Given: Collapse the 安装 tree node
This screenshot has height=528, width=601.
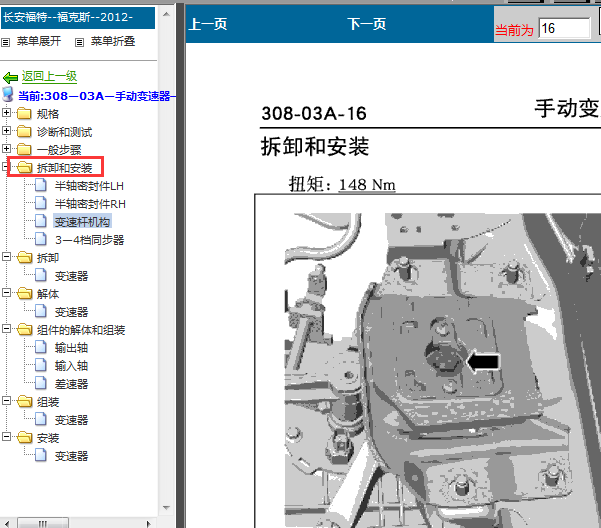Looking at the screenshot, I should pos(7,437).
